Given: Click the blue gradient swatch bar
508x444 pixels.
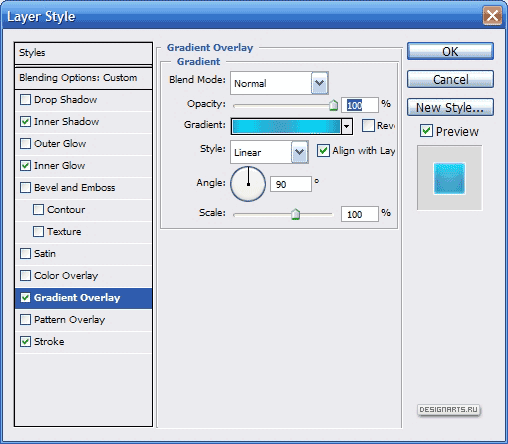Looking at the screenshot, I should (x=286, y=126).
